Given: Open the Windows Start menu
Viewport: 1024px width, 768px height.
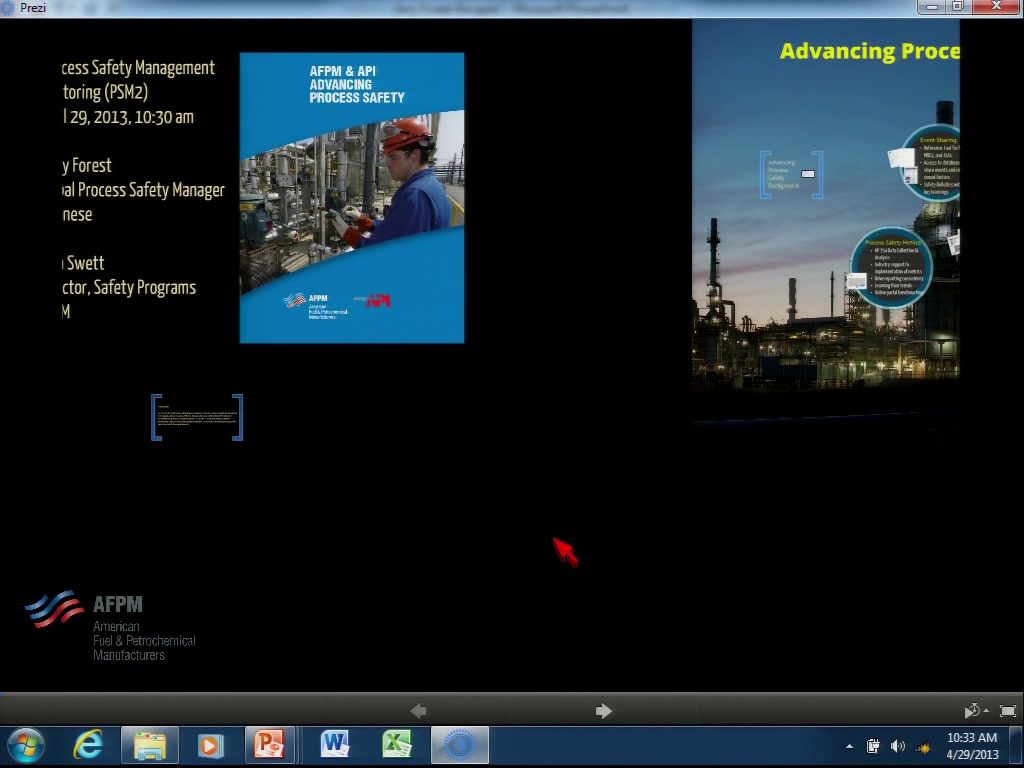Looking at the screenshot, I should pyautogui.click(x=26, y=744).
